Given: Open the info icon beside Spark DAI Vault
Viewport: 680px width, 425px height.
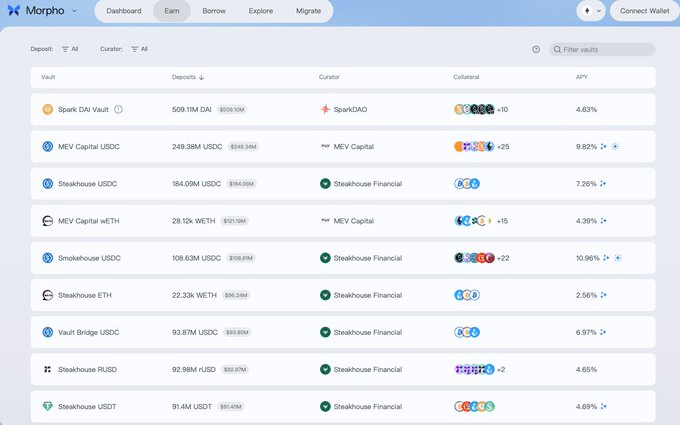Looking at the screenshot, I should (x=118, y=109).
